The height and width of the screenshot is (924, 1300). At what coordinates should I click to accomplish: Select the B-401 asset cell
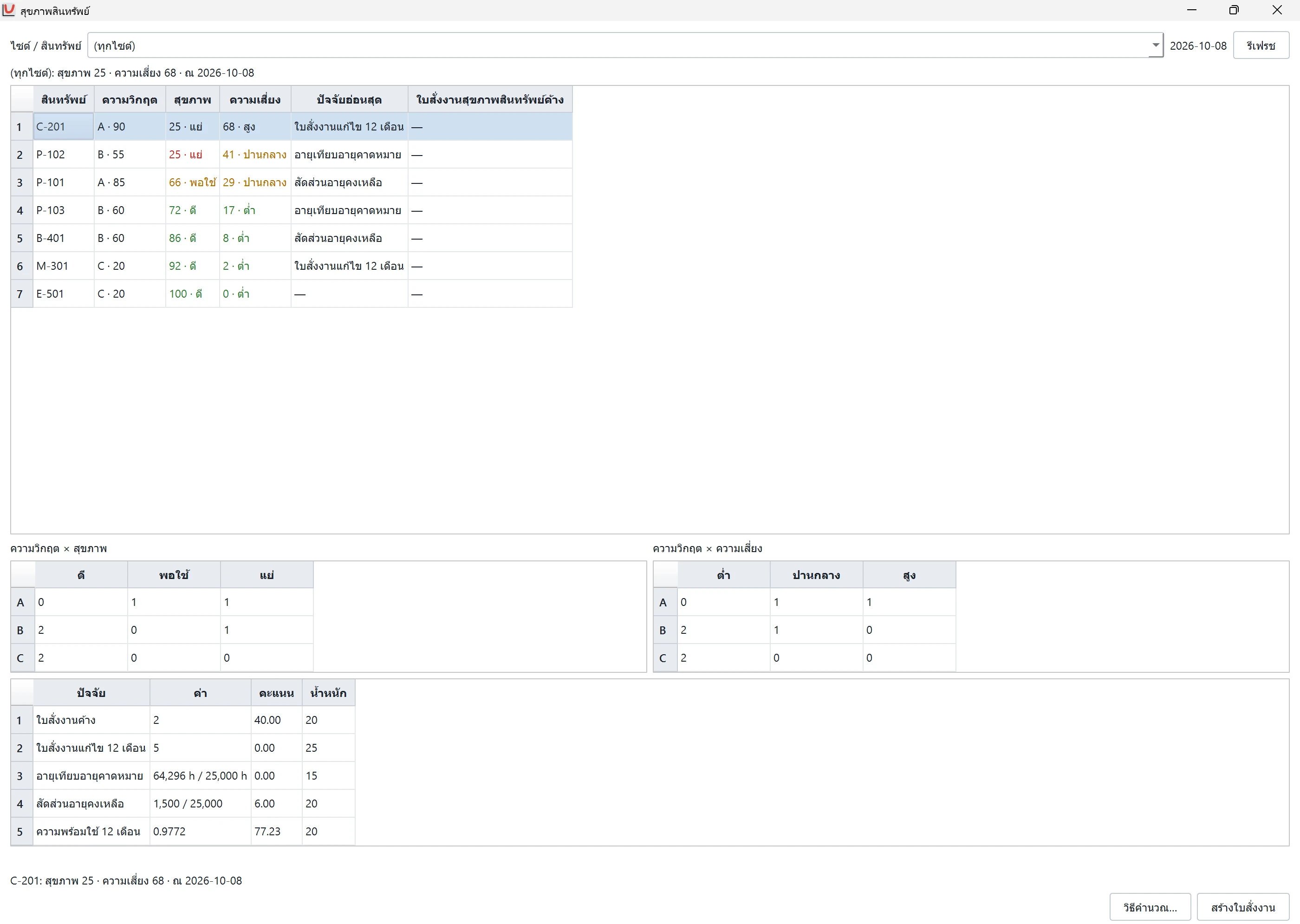64,238
